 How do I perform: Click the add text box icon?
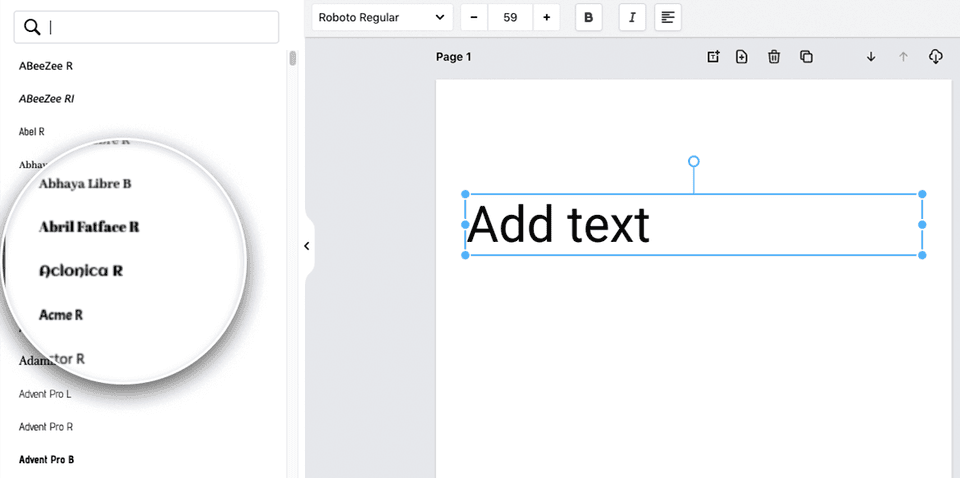click(x=713, y=57)
